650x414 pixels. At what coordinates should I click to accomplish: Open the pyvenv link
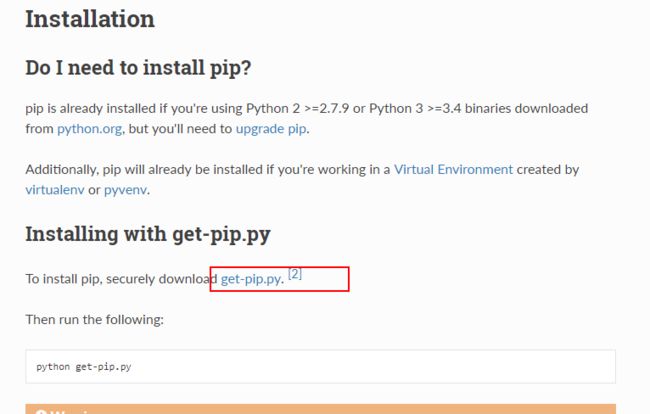[125, 190]
